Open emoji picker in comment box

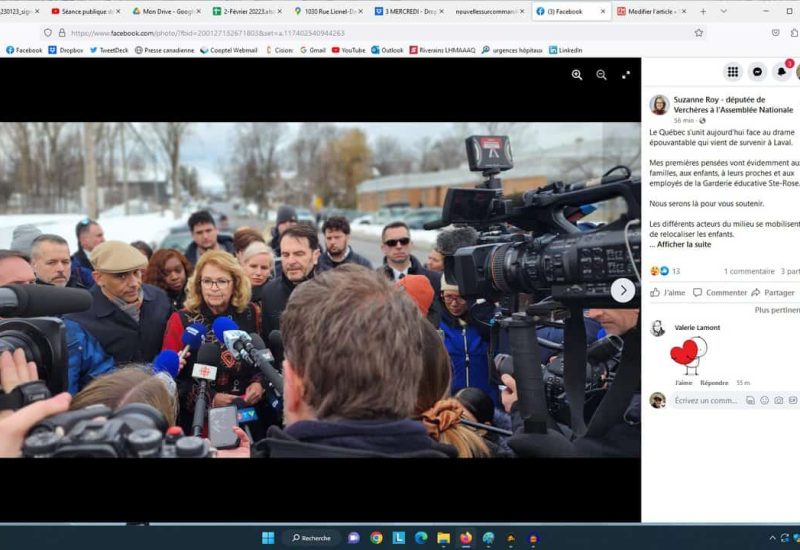click(764, 400)
